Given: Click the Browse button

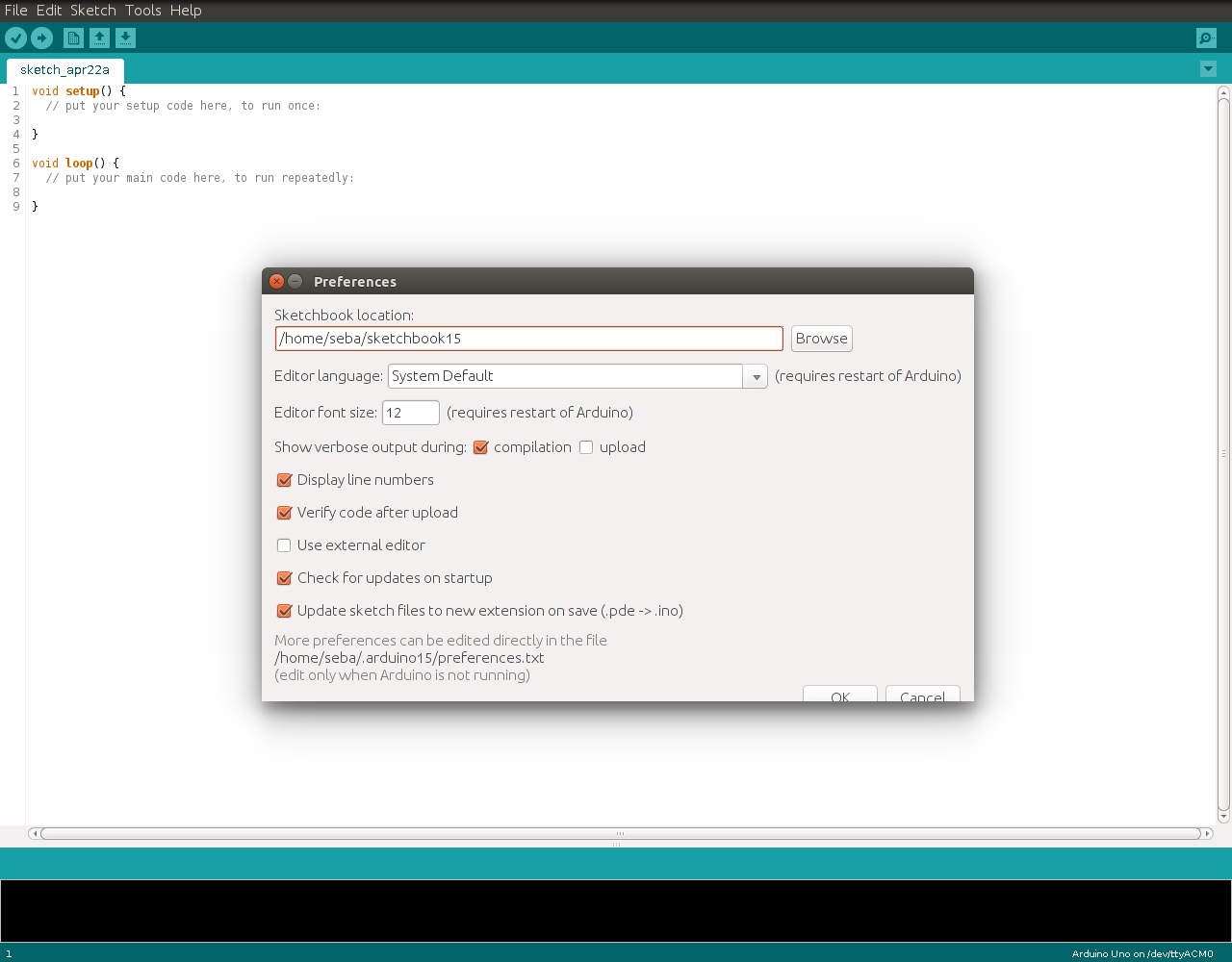Looking at the screenshot, I should coord(821,339).
